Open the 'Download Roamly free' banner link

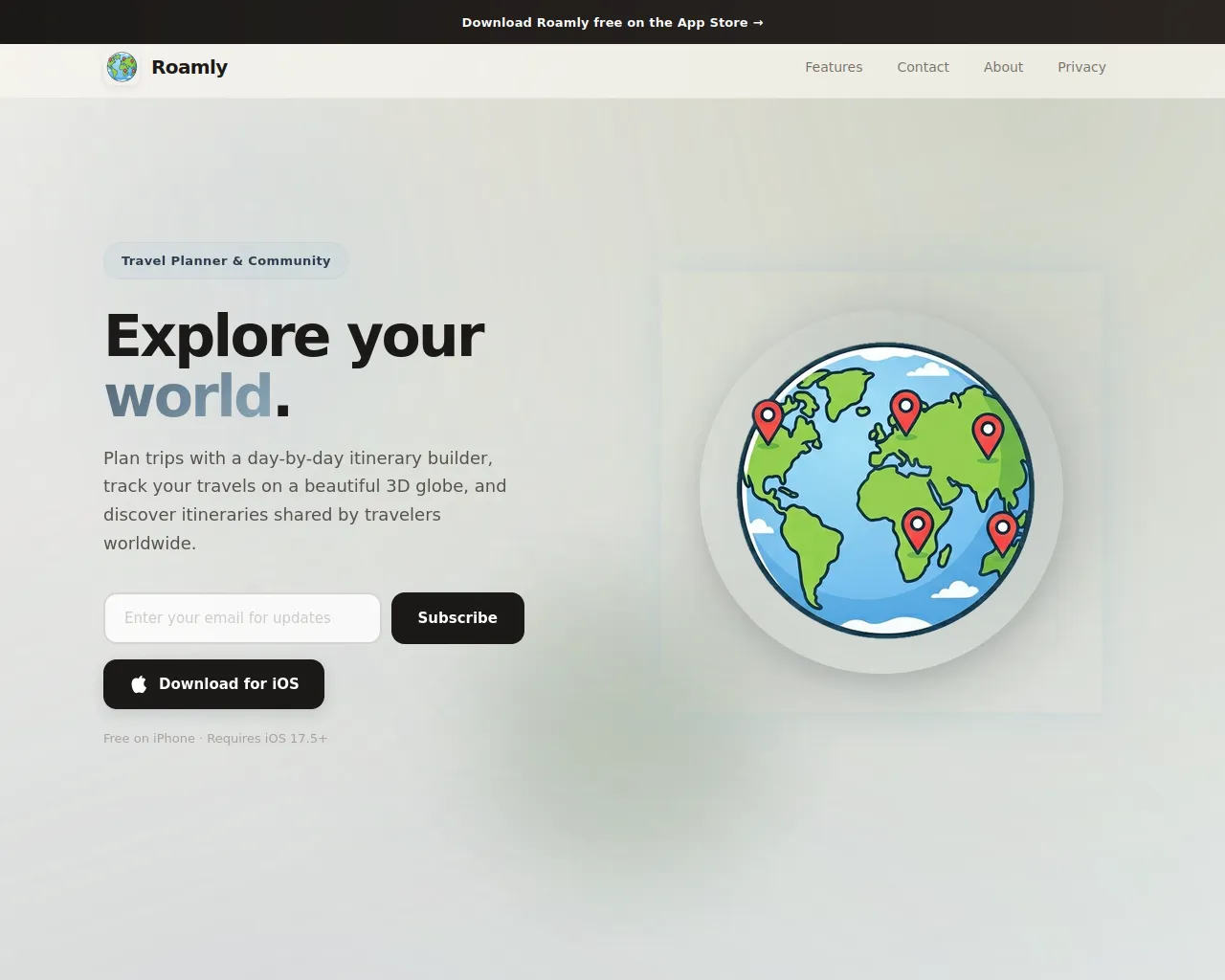pyautogui.click(x=605, y=22)
